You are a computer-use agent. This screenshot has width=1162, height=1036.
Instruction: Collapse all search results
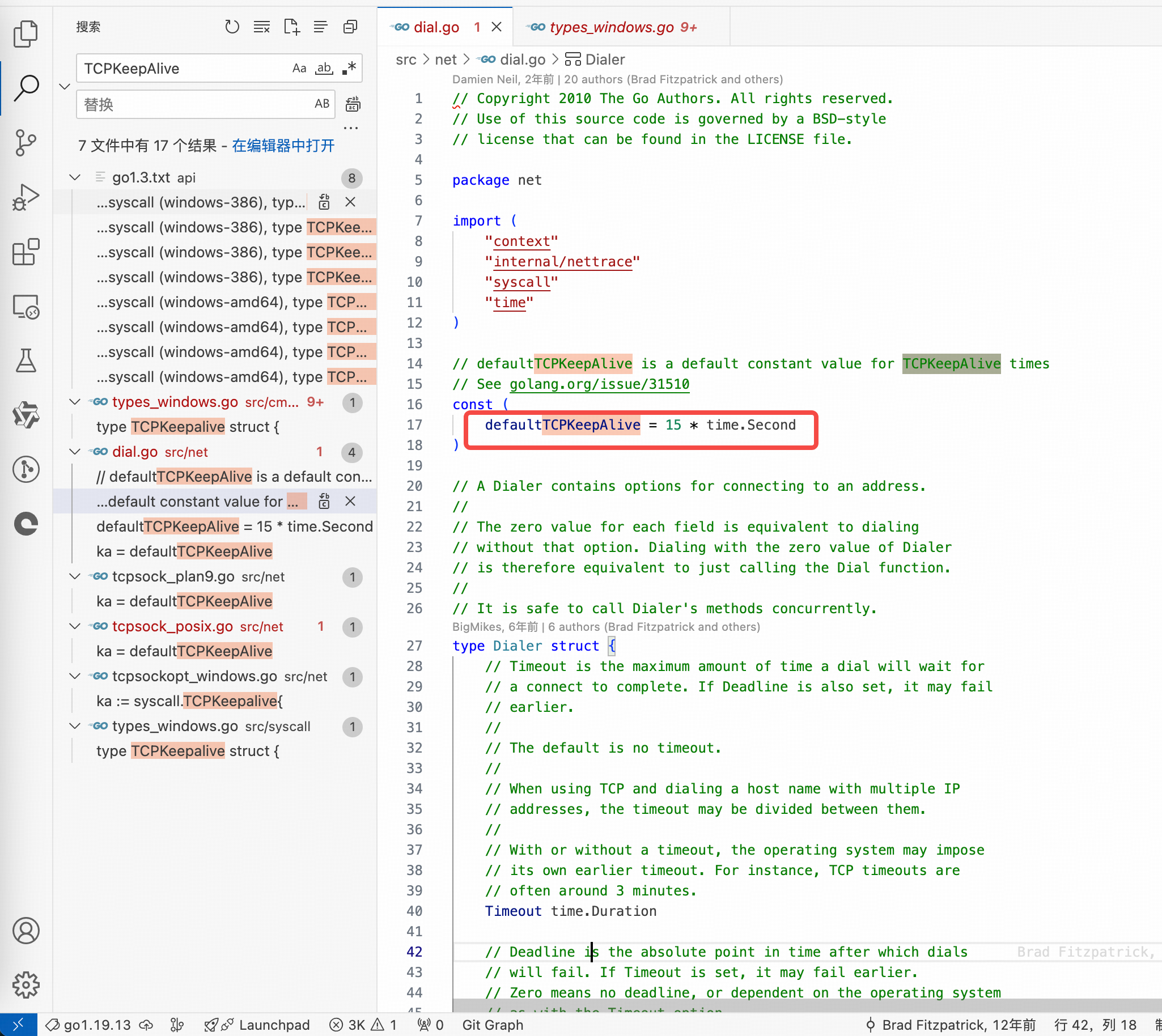350,27
